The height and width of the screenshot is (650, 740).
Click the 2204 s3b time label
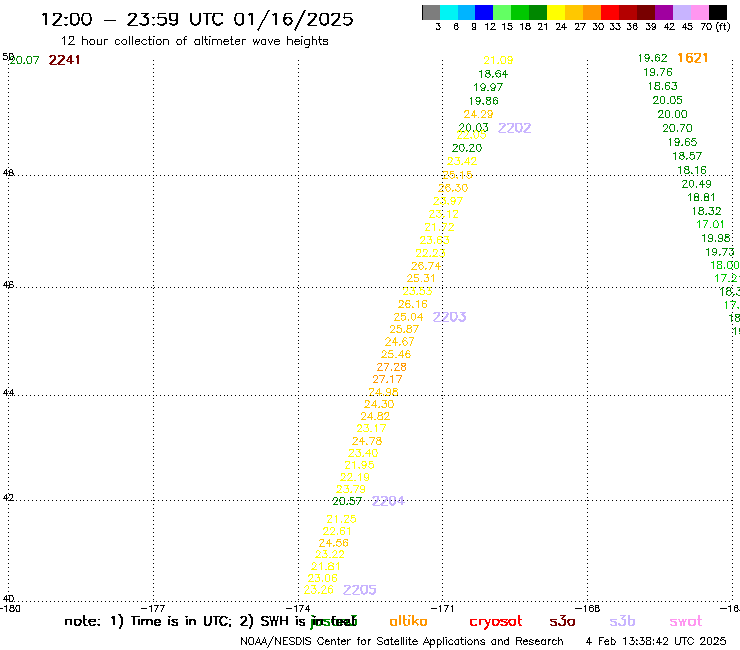click(x=388, y=501)
